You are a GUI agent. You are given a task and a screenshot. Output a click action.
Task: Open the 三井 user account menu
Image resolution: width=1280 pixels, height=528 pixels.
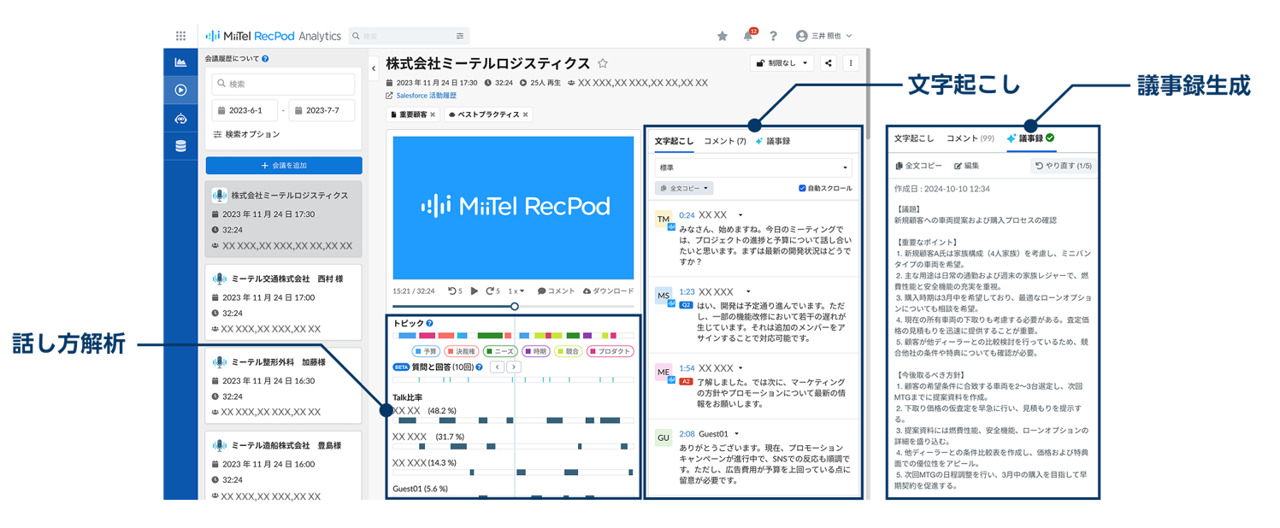[824, 36]
